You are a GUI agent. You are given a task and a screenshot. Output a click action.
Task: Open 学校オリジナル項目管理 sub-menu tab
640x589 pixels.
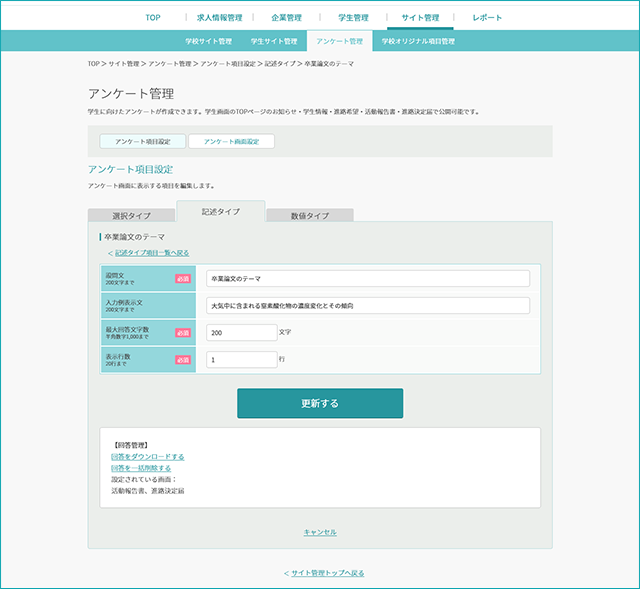418,41
